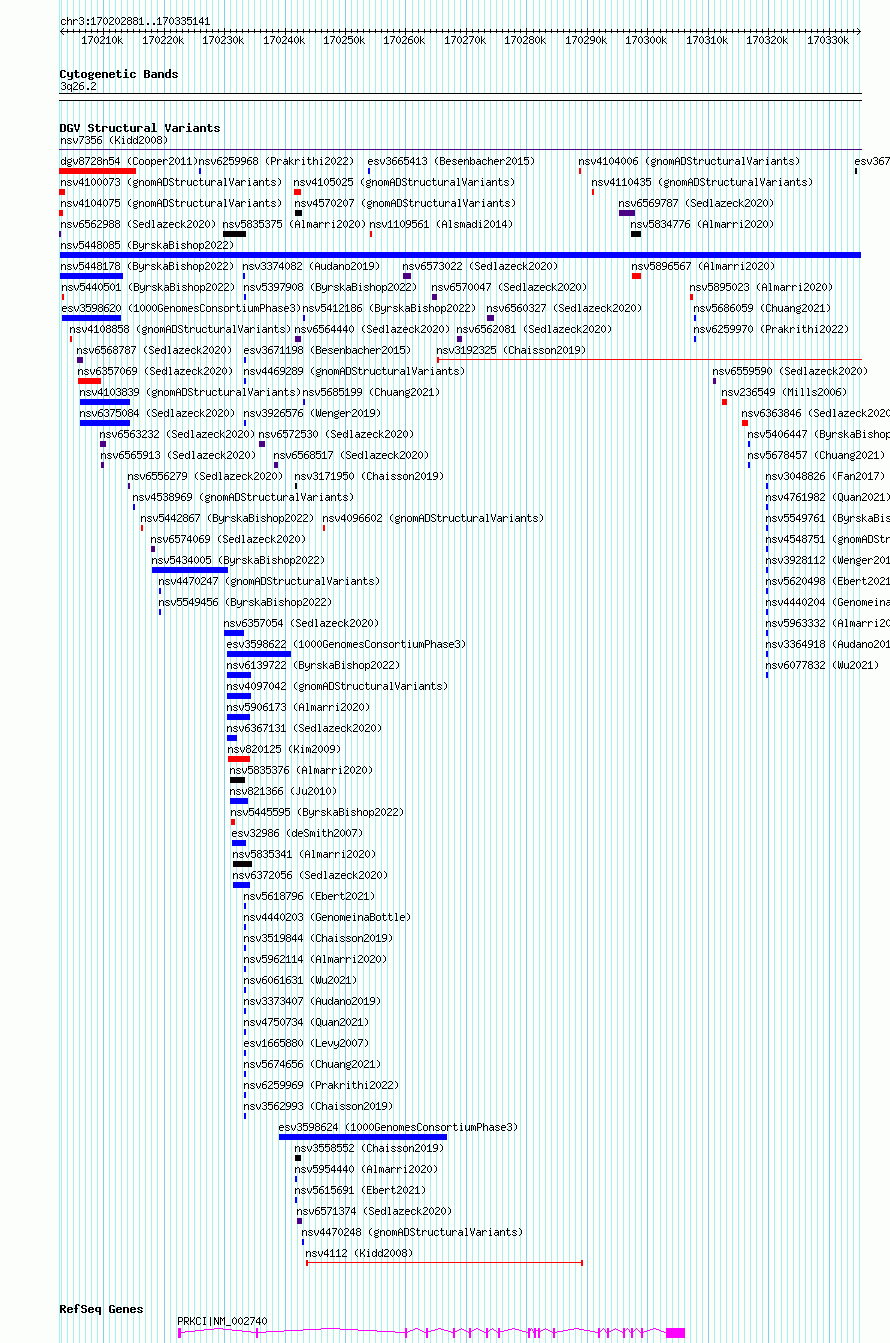
Task: Open nsv6139722 (ByrskaBishop2022) variant
Action: [x=314, y=665]
